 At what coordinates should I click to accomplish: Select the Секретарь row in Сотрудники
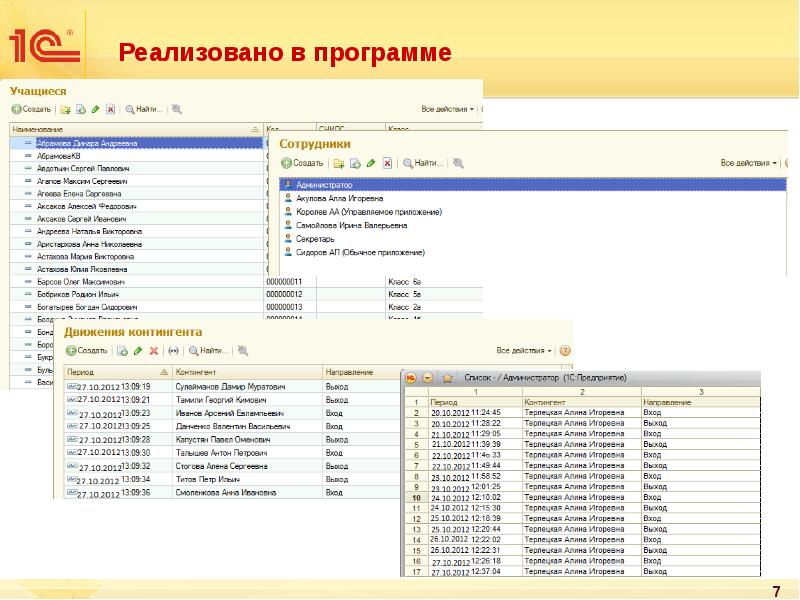tap(533, 239)
